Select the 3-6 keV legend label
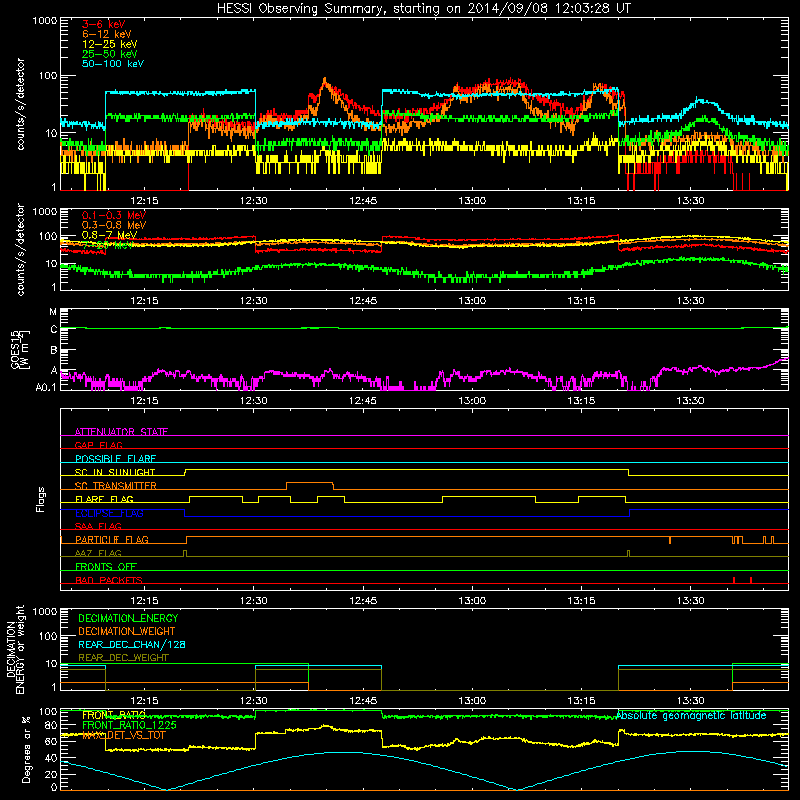The image size is (800, 800). click(x=103, y=24)
